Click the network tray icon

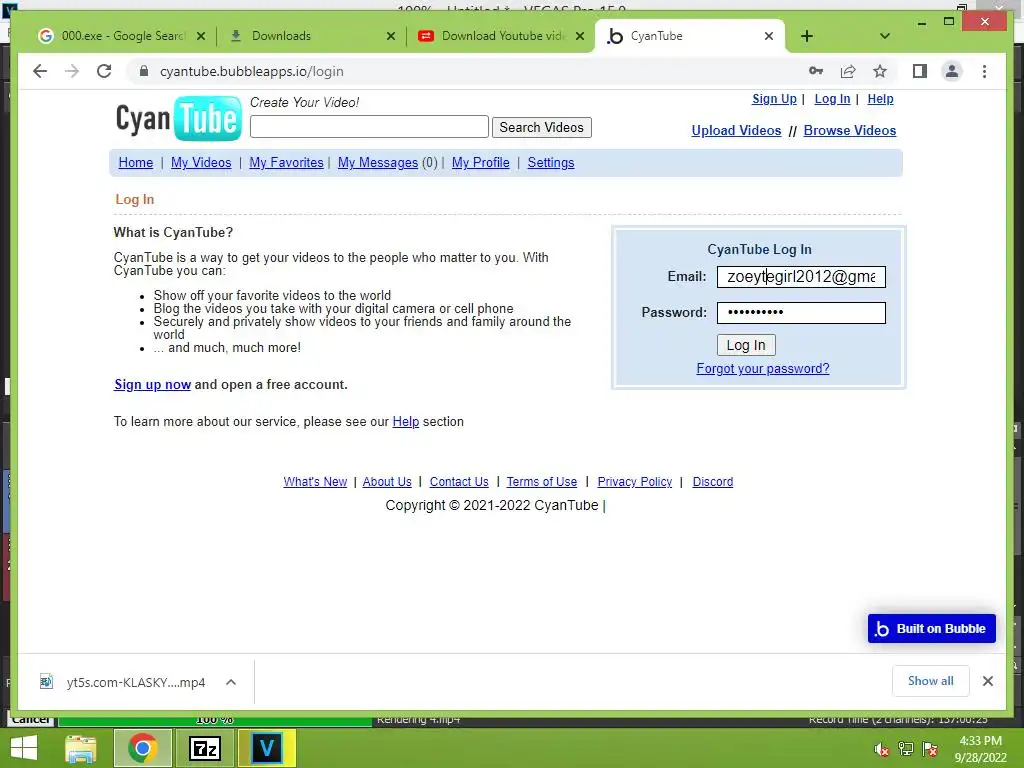coord(906,750)
